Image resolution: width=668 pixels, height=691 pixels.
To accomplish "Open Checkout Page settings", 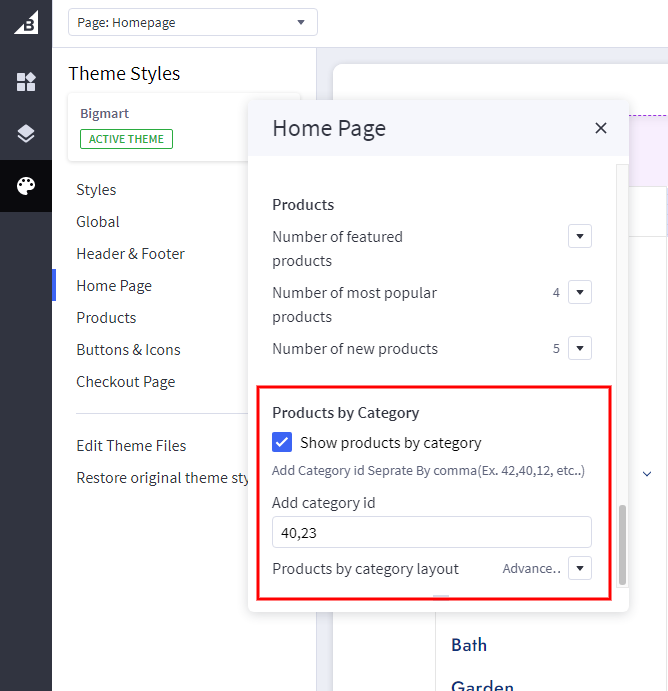I will pos(125,382).
